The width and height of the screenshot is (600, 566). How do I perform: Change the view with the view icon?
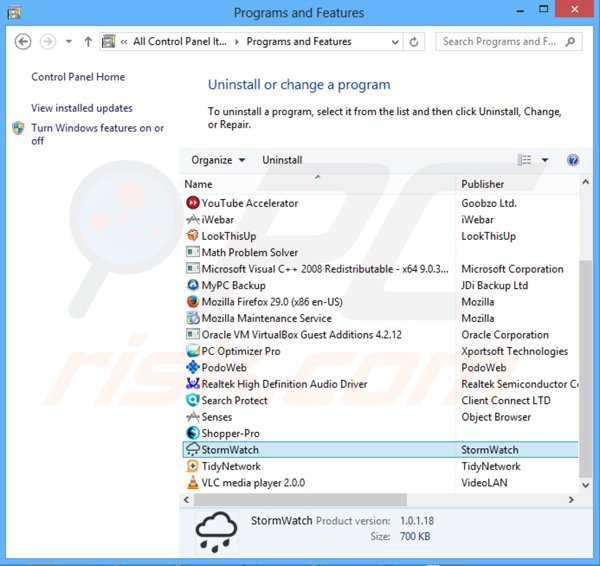[x=524, y=160]
